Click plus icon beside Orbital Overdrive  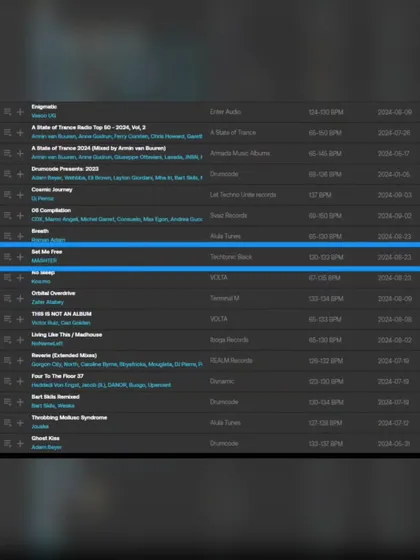(x=20, y=298)
